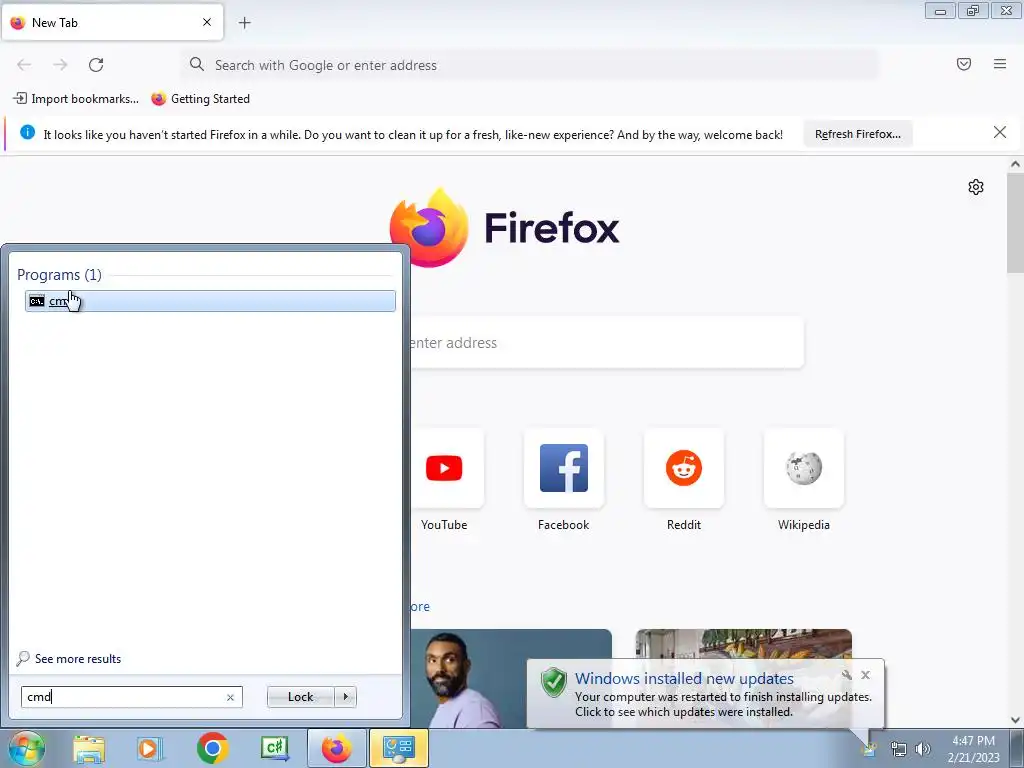The height and width of the screenshot is (768, 1024).
Task: Open the story card with colorful food image
Action: [x=743, y=644]
